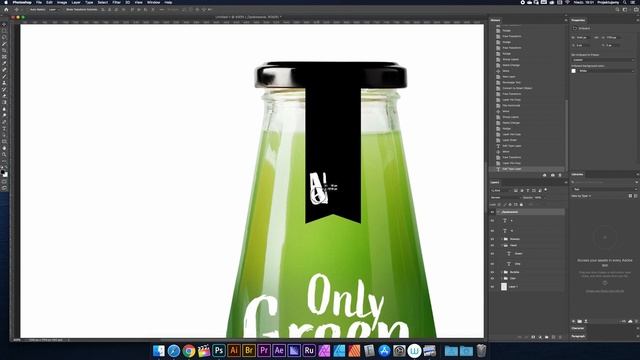640x360 pixels.
Task: Select the Lasso tool
Action: click(x=4, y=37)
